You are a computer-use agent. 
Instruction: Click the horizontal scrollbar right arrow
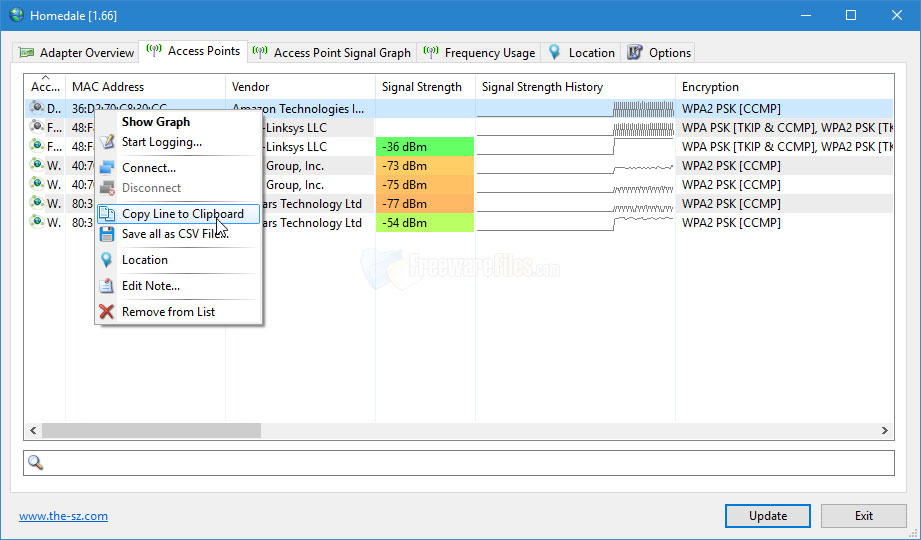point(885,430)
